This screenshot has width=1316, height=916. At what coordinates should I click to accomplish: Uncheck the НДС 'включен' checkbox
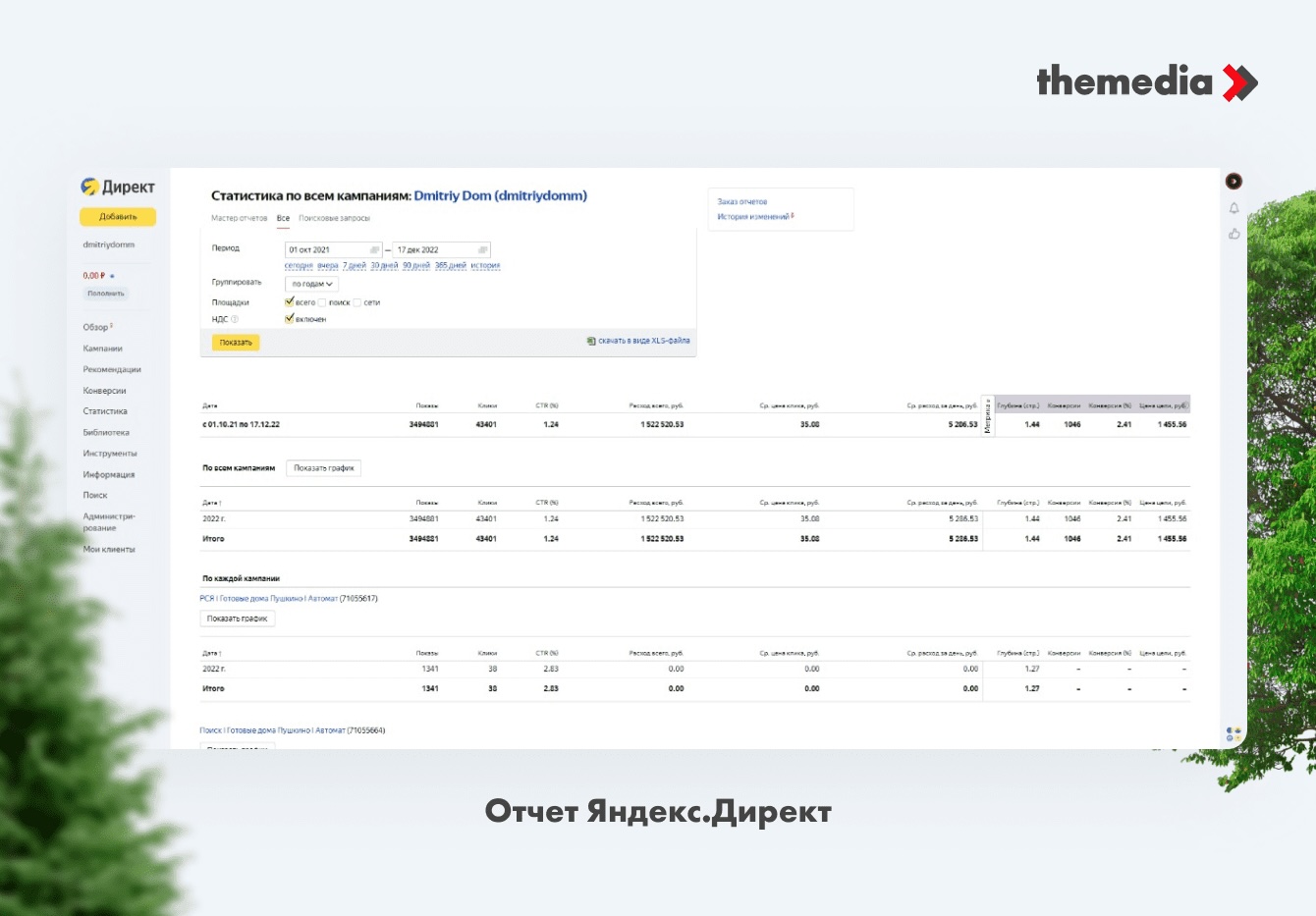[x=290, y=319]
